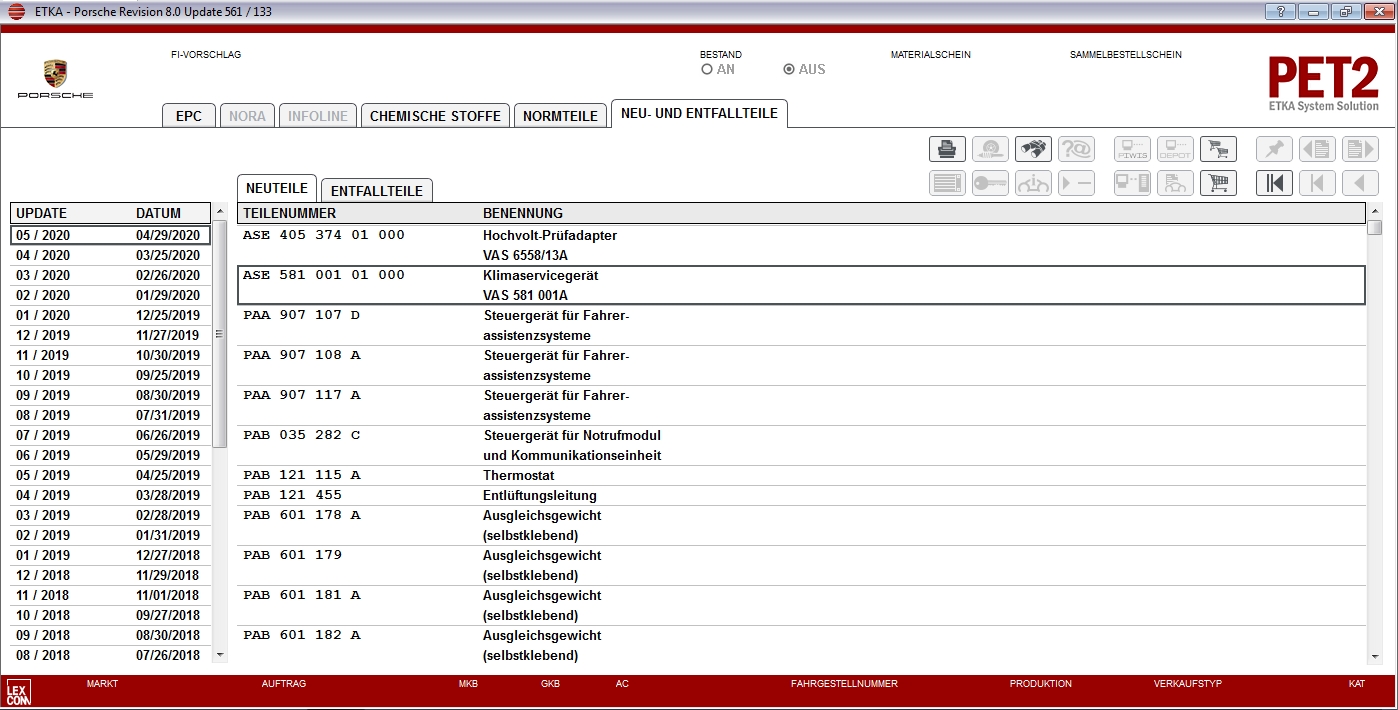Viewport: 1398px width, 710px height.
Task: Click the vehicle info icon
Action: 1033,183
